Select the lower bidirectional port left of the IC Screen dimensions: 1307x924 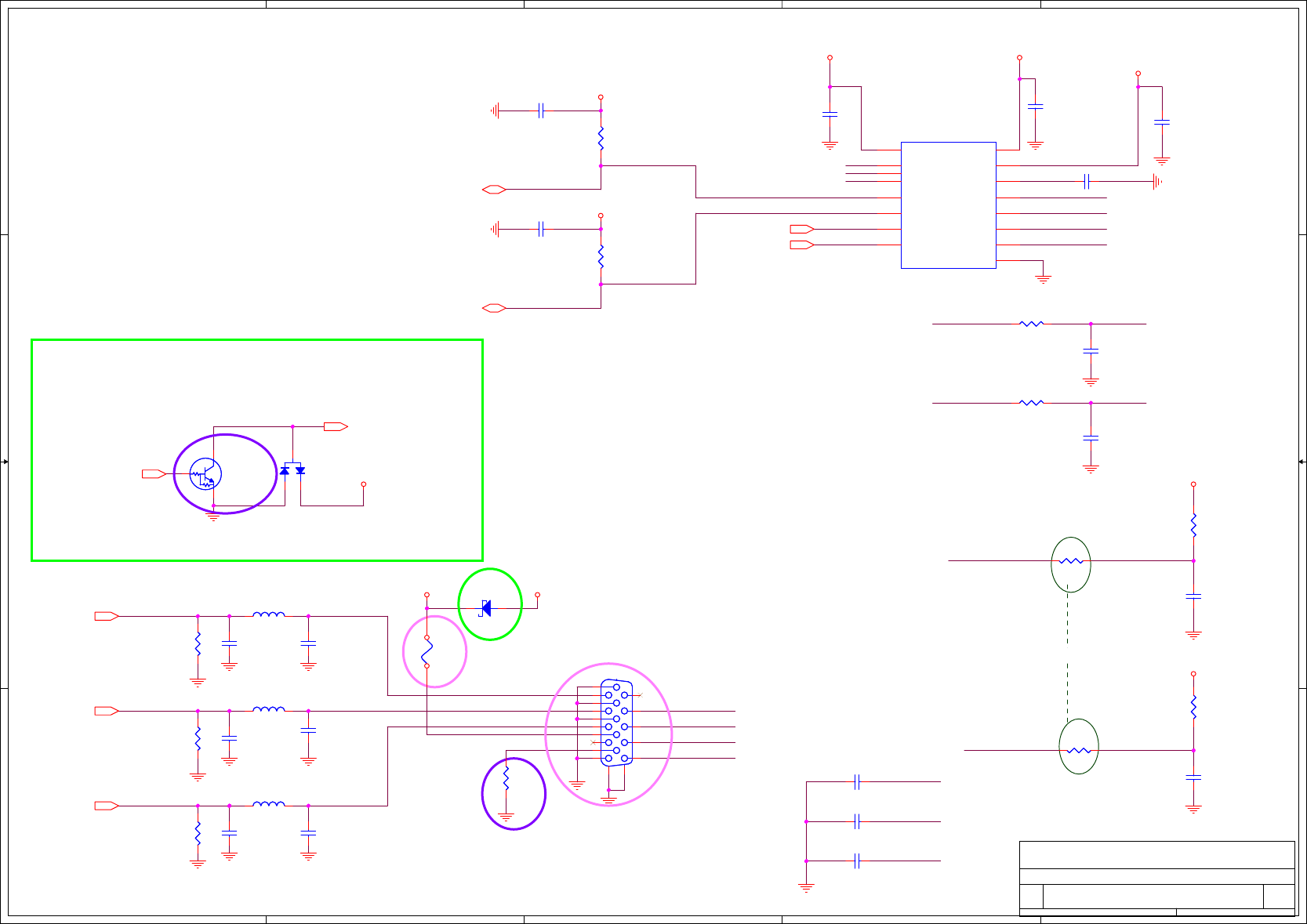pyautogui.click(x=494, y=308)
